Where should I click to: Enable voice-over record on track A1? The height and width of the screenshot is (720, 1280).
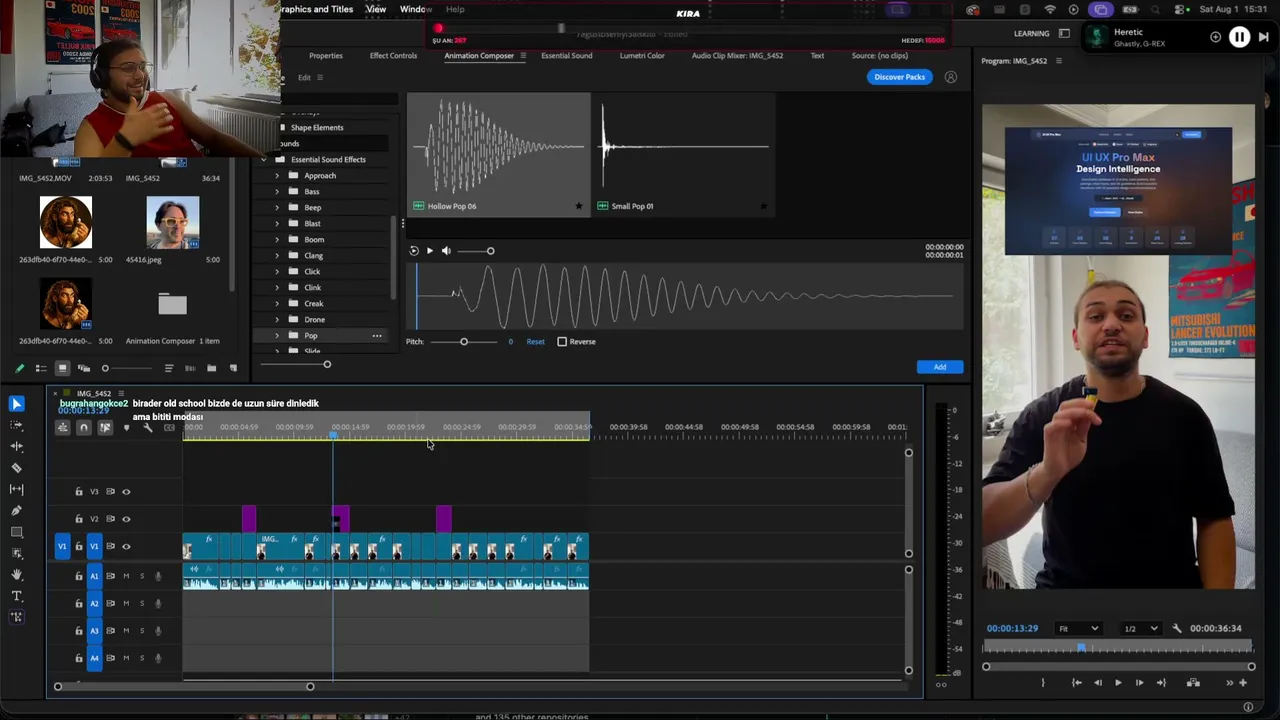158,576
